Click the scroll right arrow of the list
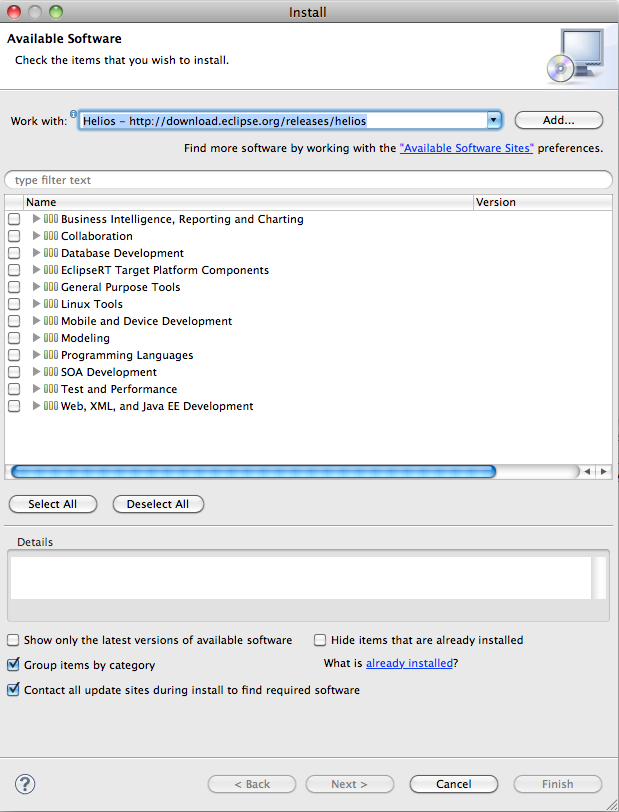The width and height of the screenshot is (619, 812). (x=603, y=471)
